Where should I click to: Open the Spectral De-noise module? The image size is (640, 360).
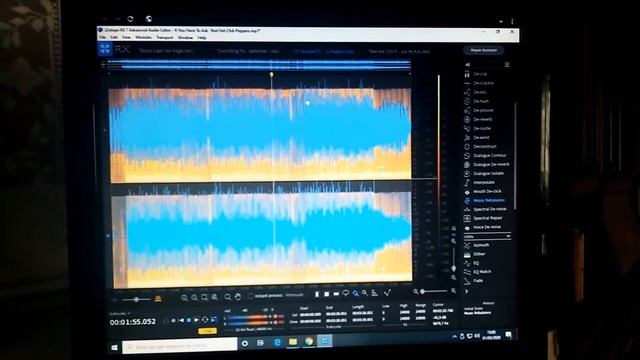point(489,209)
